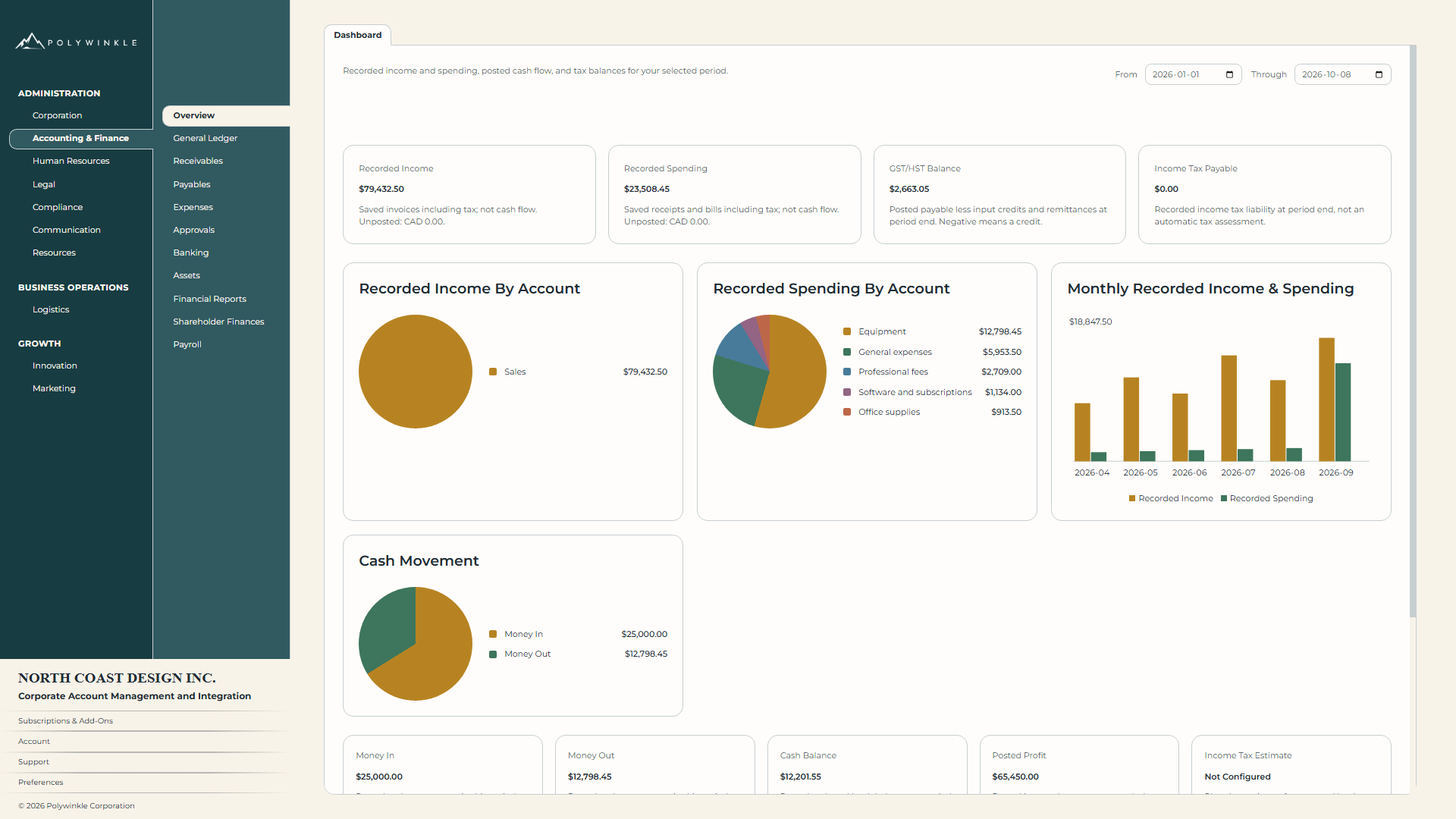Open the Account link
This screenshot has width=1456, height=819.
[x=34, y=742]
